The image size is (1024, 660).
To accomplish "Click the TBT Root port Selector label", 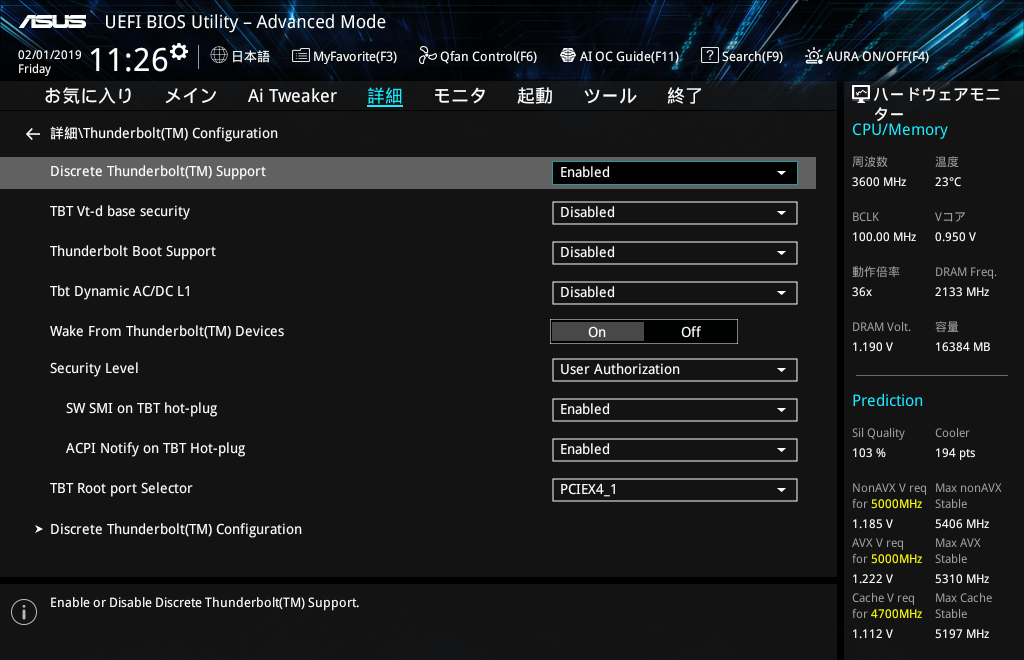I will pyautogui.click(x=121, y=488).
